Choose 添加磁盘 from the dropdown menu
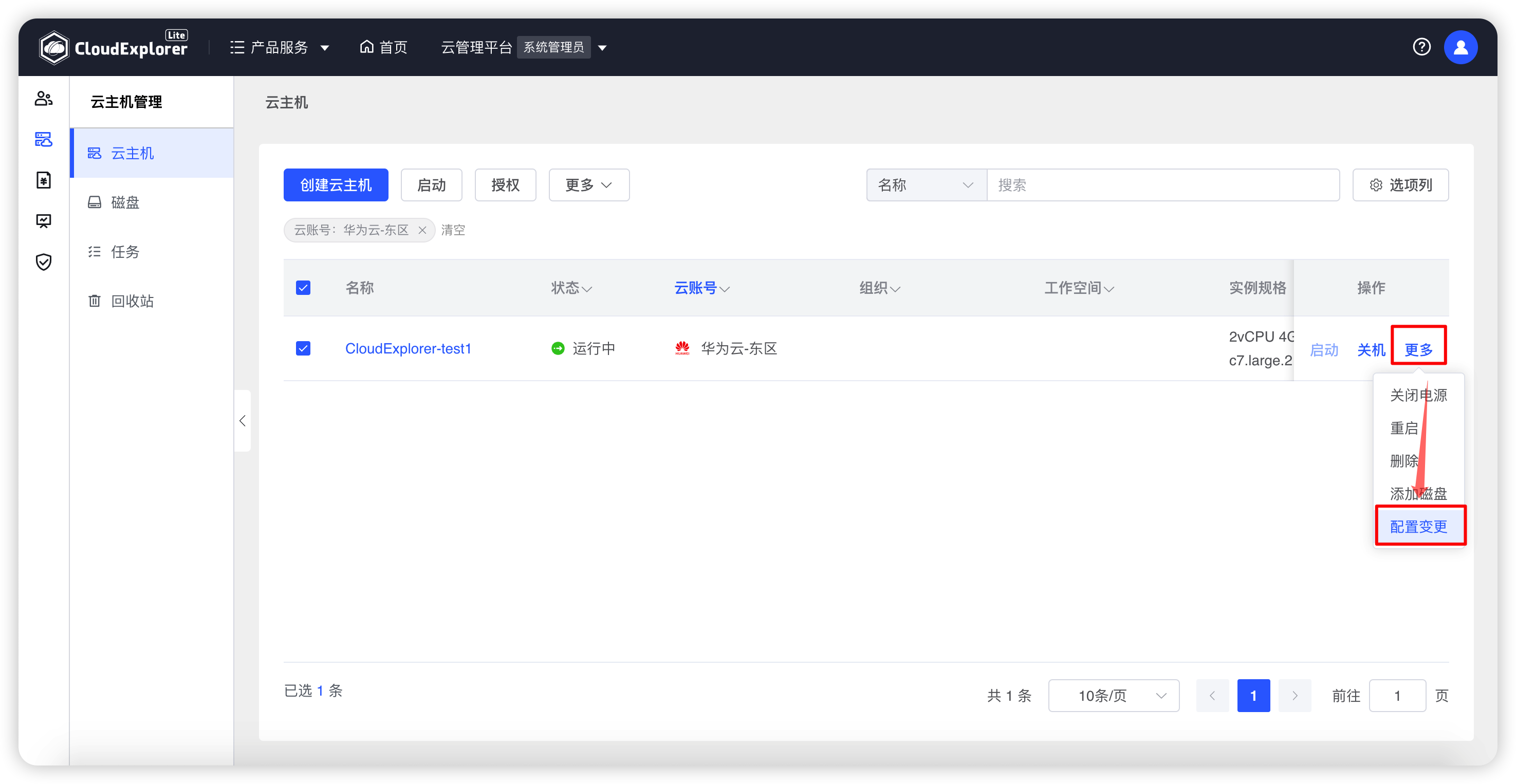Viewport: 1516px width, 784px height. point(1418,493)
